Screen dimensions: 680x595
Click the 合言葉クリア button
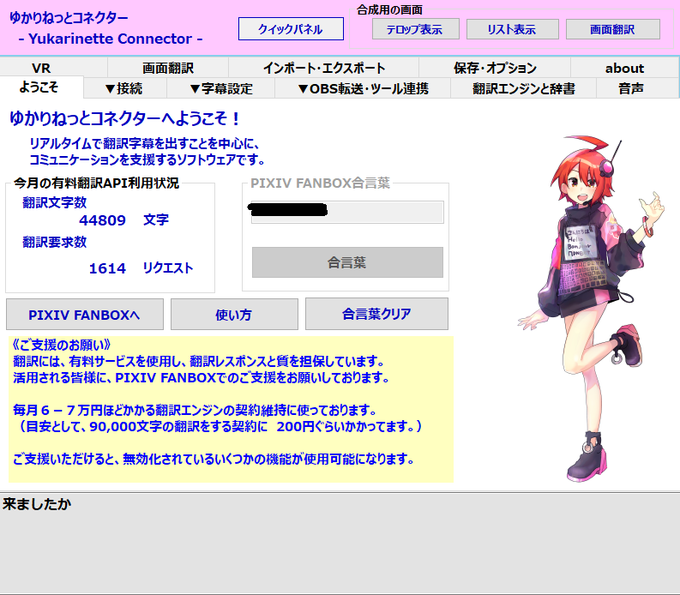[x=376, y=314]
